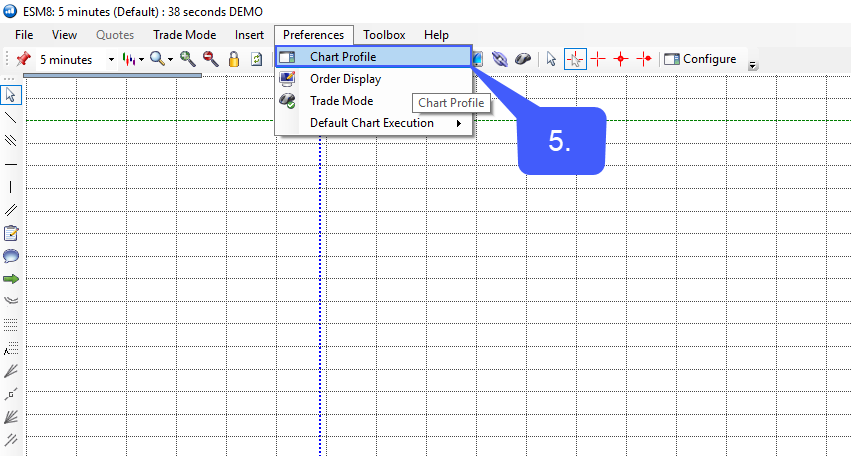Select the pointer tool in left sidebar

tap(11, 95)
